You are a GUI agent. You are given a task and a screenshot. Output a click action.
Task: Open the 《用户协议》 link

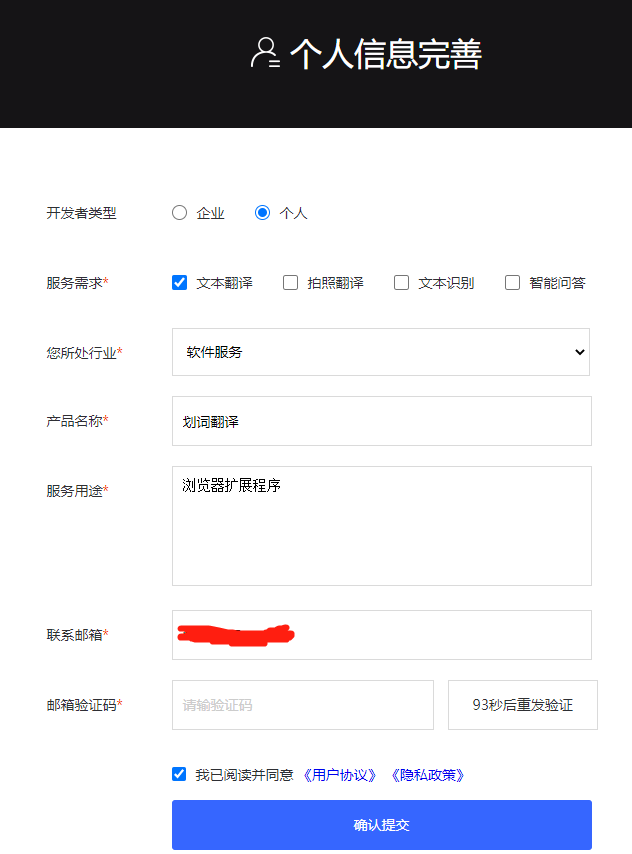tap(341, 775)
